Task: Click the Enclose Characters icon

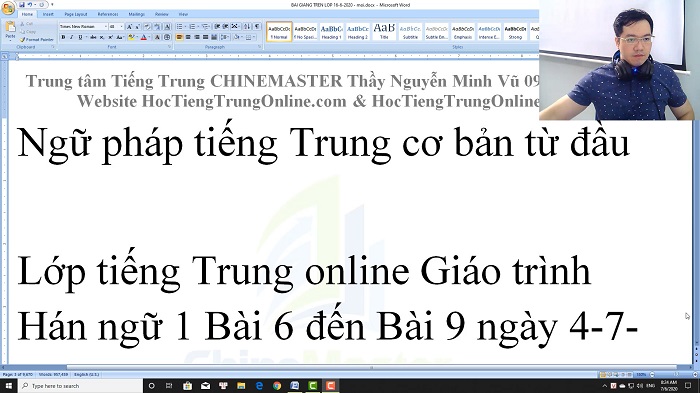Action: click(x=167, y=37)
